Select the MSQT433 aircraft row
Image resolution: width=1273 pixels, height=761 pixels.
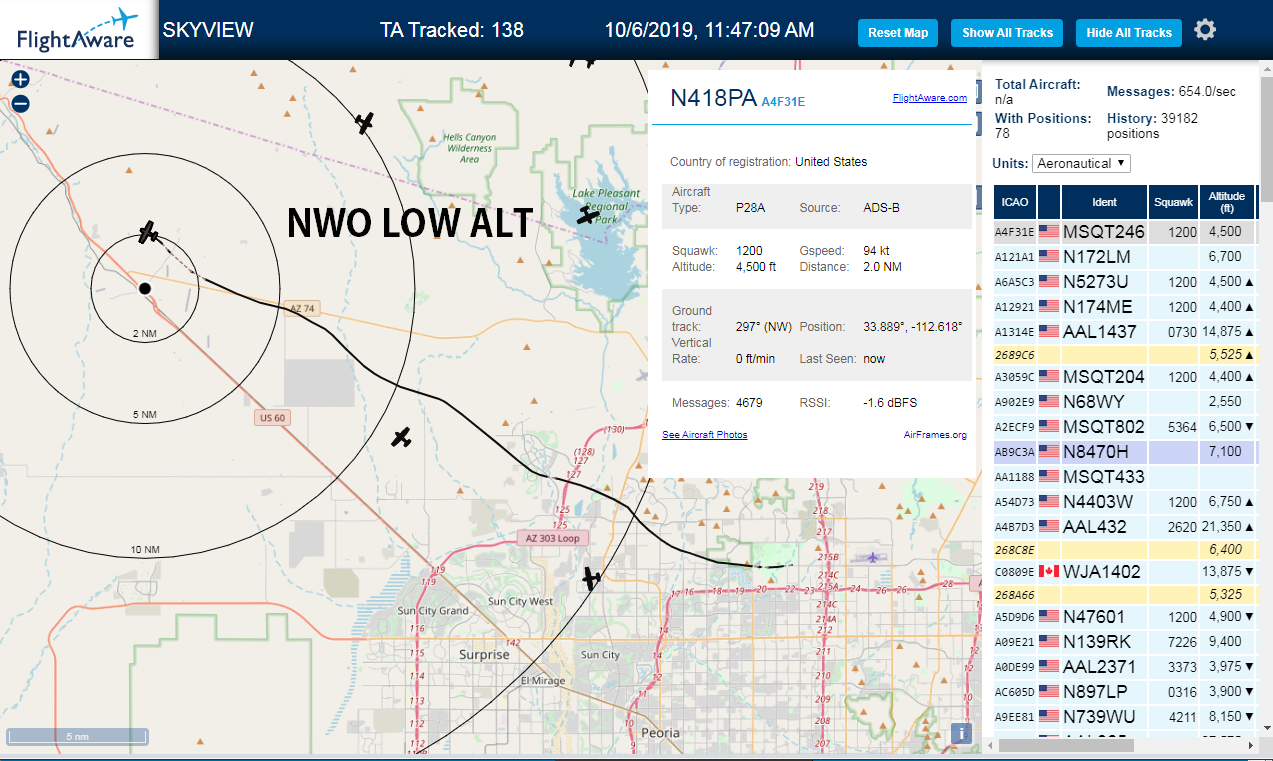pyautogui.click(x=1125, y=477)
